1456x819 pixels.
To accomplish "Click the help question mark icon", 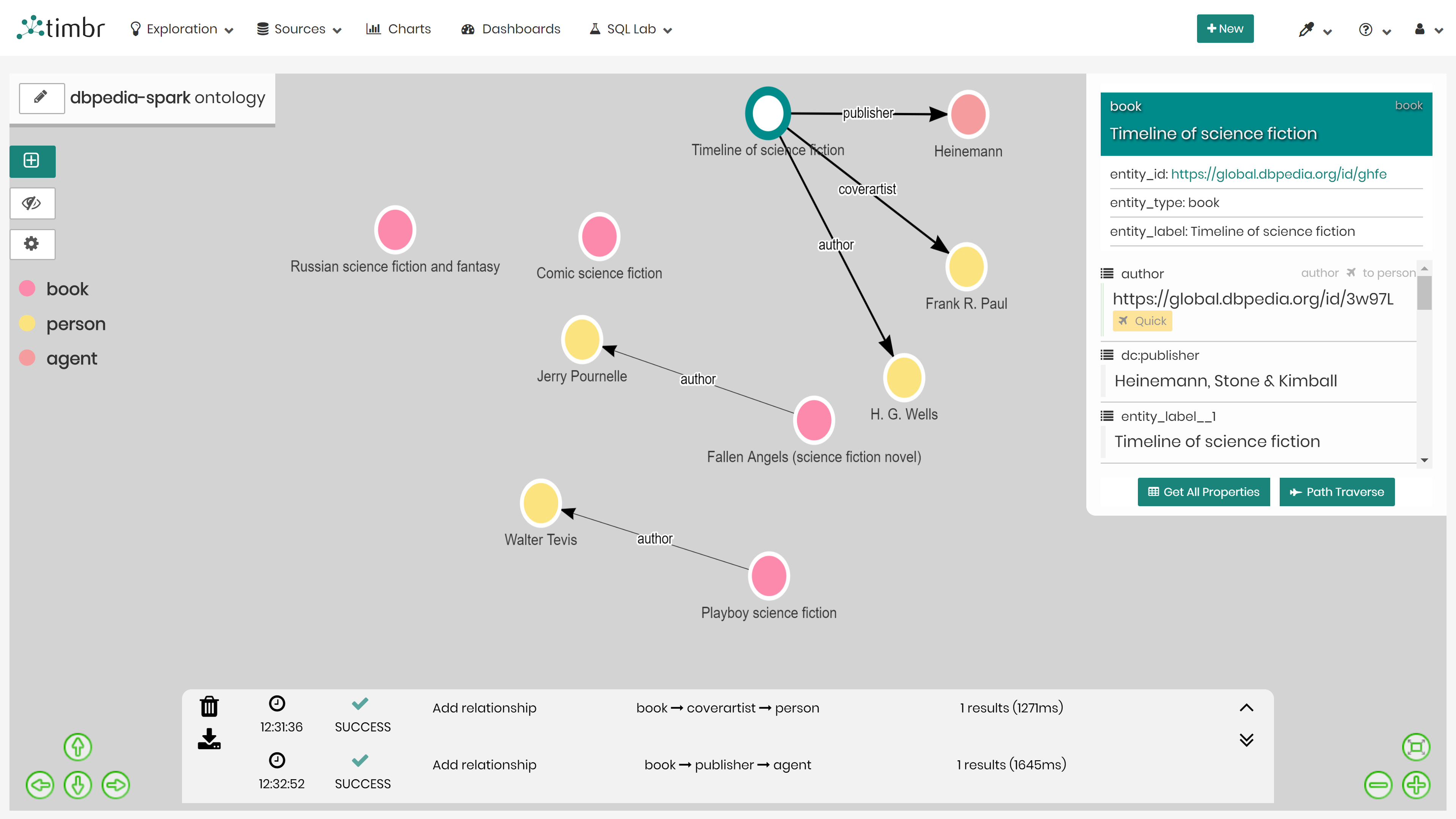I will coord(1365,29).
